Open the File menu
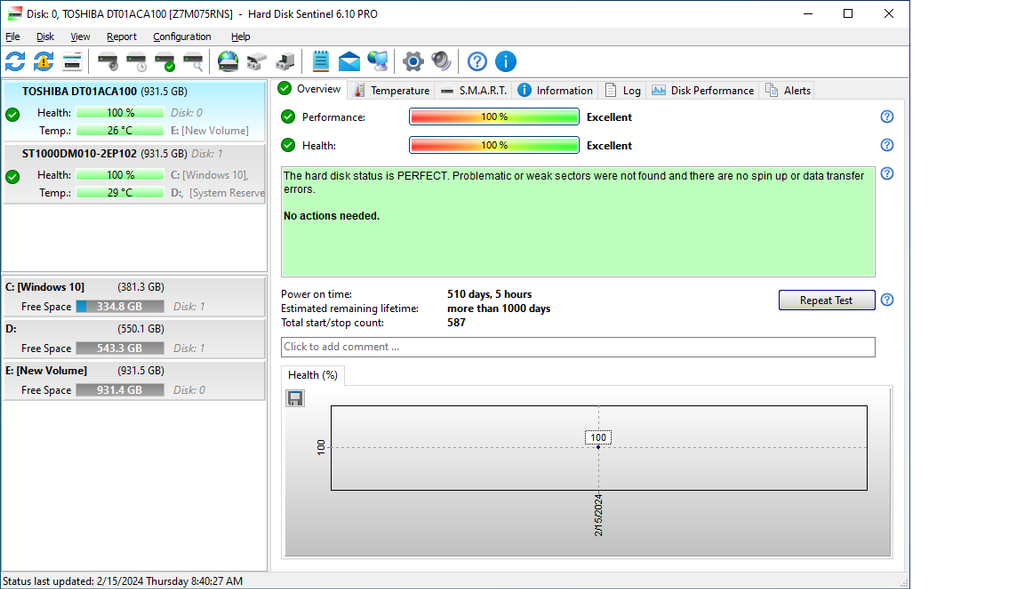The image size is (1024, 589). pyautogui.click(x=12, y=37)
